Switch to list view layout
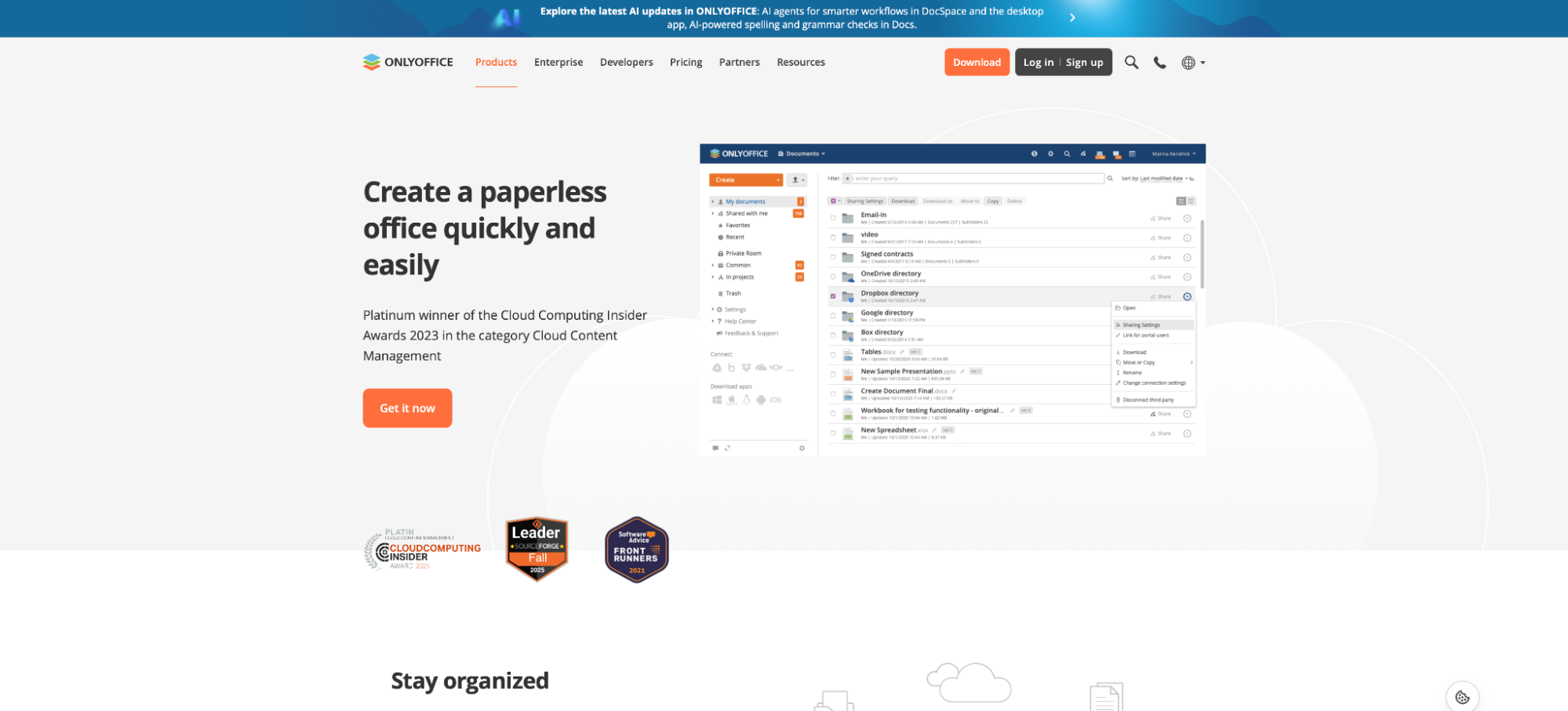The height and width of the screenshot is (711, 1568). 1191,201
